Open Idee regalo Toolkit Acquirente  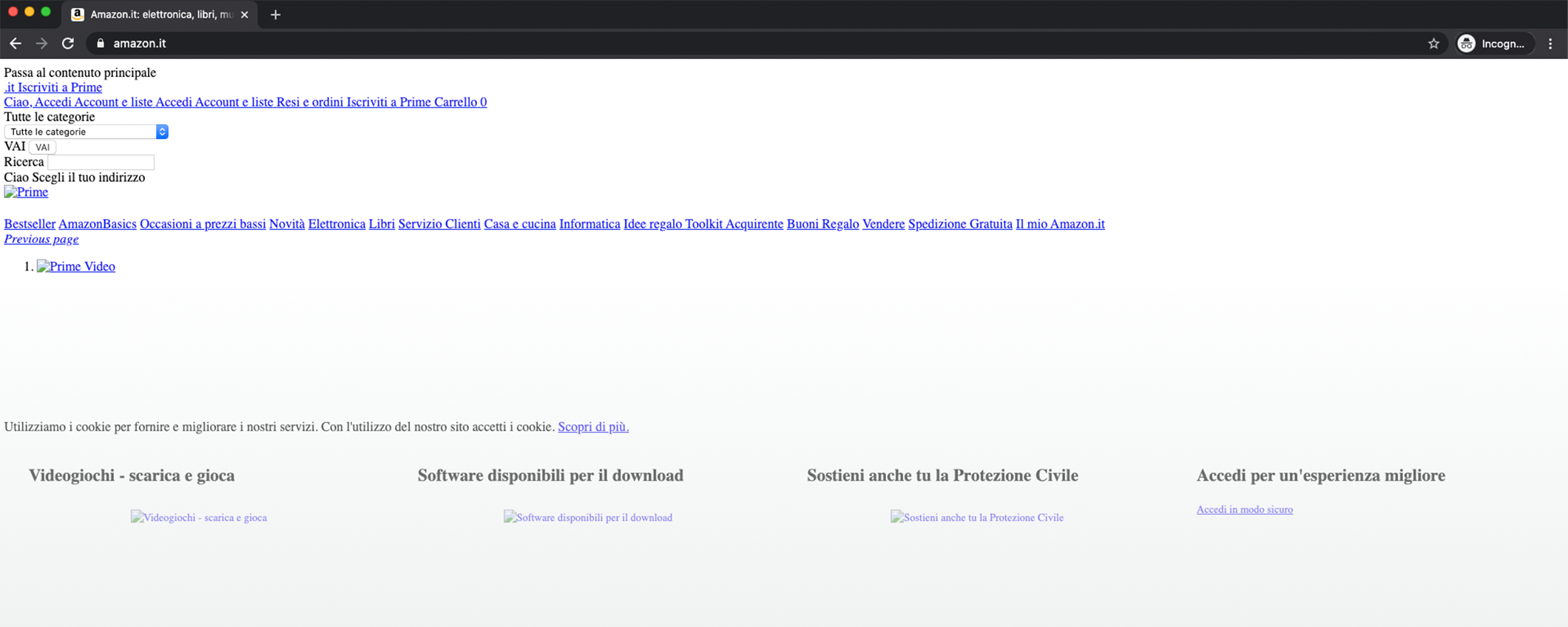[703, 224]
